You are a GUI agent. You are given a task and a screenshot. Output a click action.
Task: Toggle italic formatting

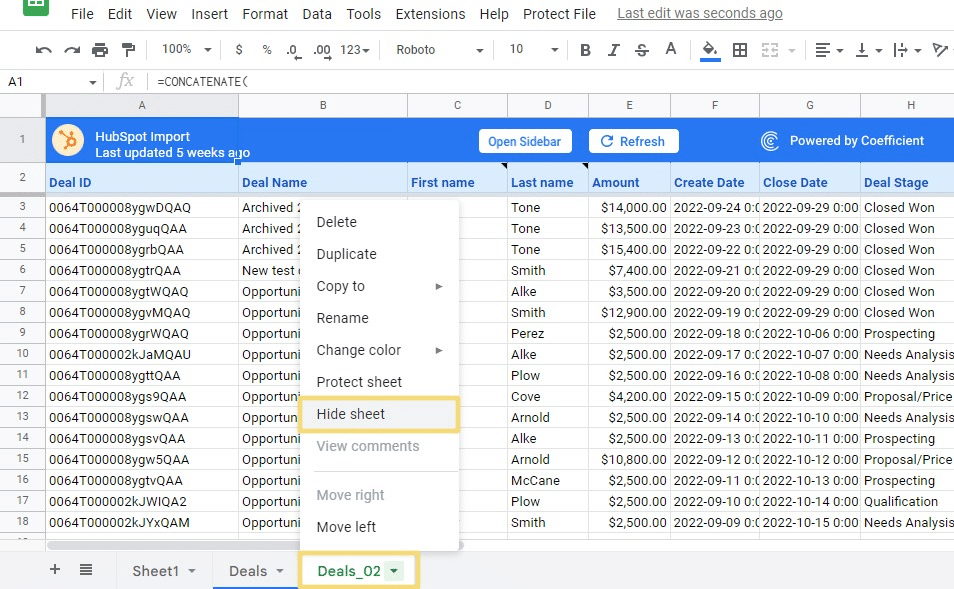coord(614,50)
